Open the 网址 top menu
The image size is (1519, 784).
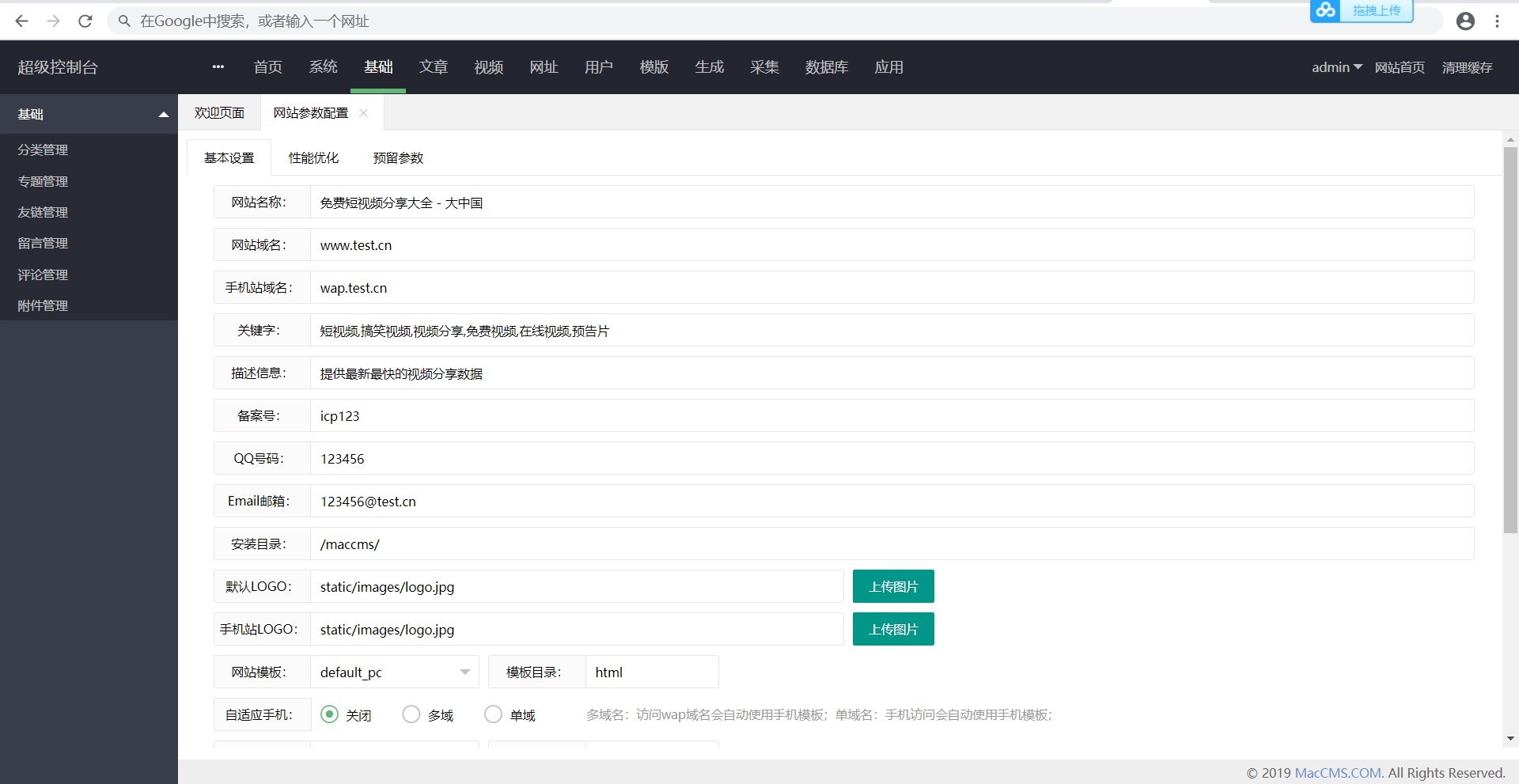click(x=544, y=67)
